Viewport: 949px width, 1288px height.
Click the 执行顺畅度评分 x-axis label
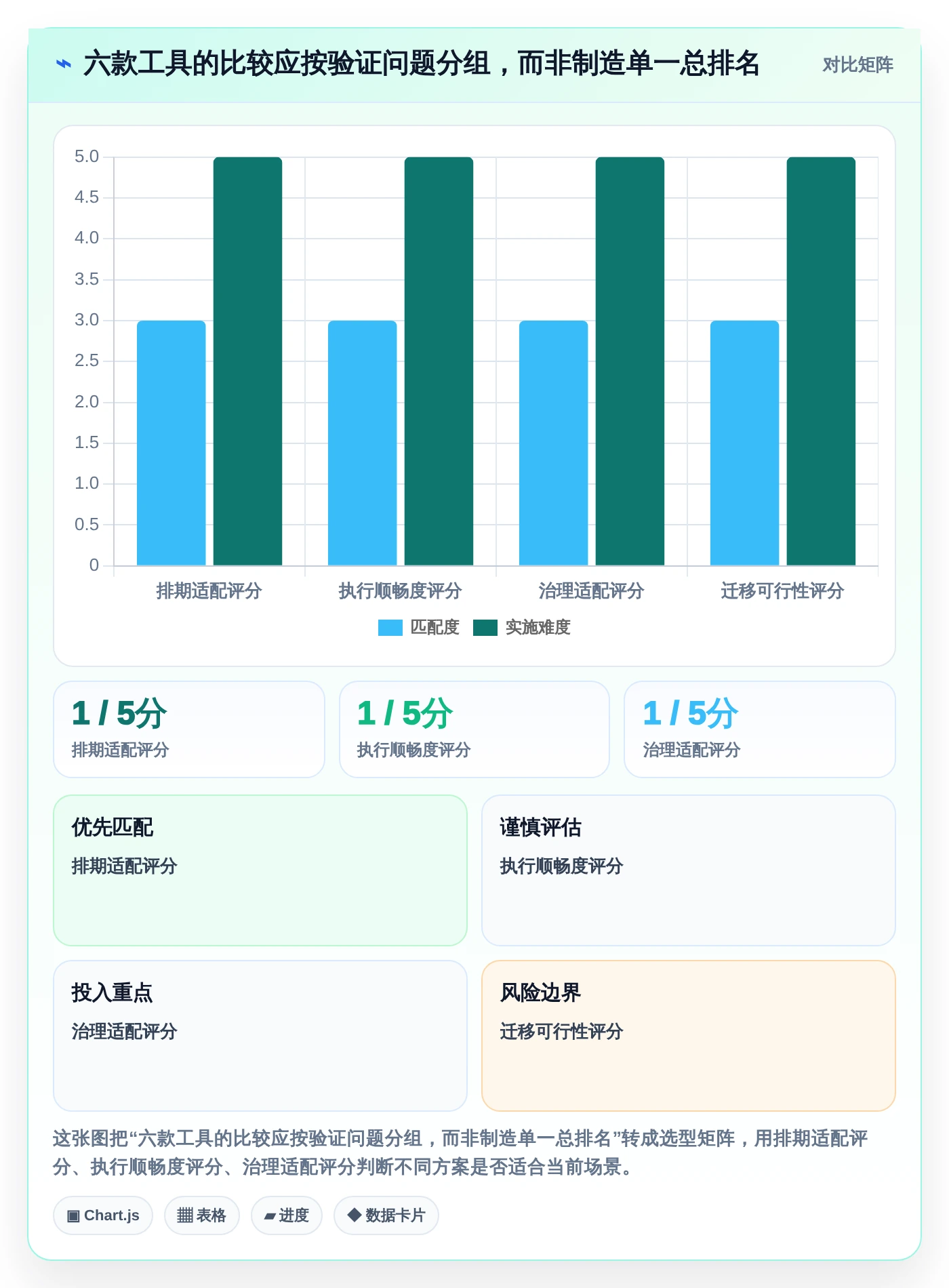(401, 591)
